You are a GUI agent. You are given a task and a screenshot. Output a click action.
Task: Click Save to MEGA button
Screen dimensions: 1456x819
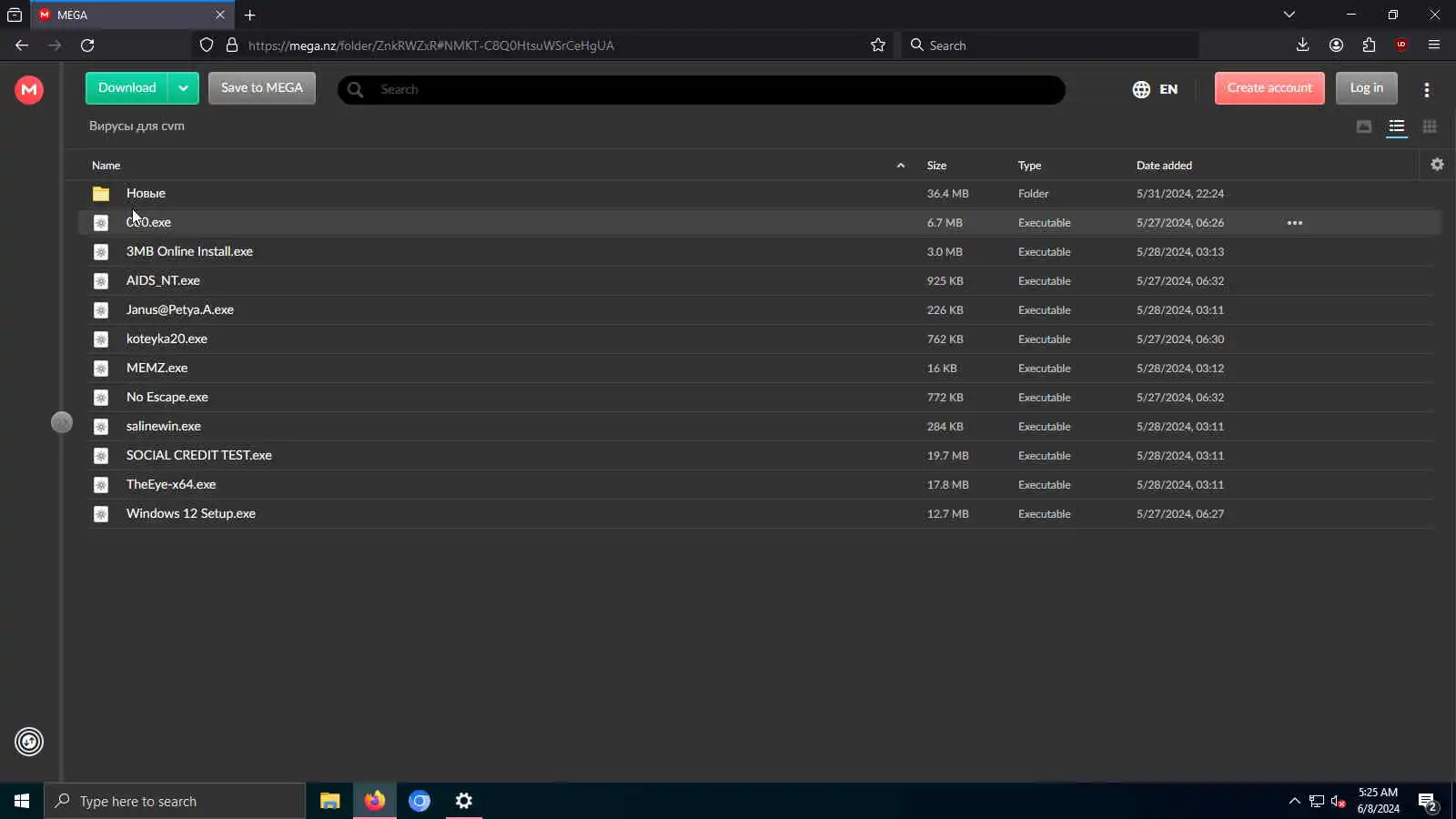(262, 88)
